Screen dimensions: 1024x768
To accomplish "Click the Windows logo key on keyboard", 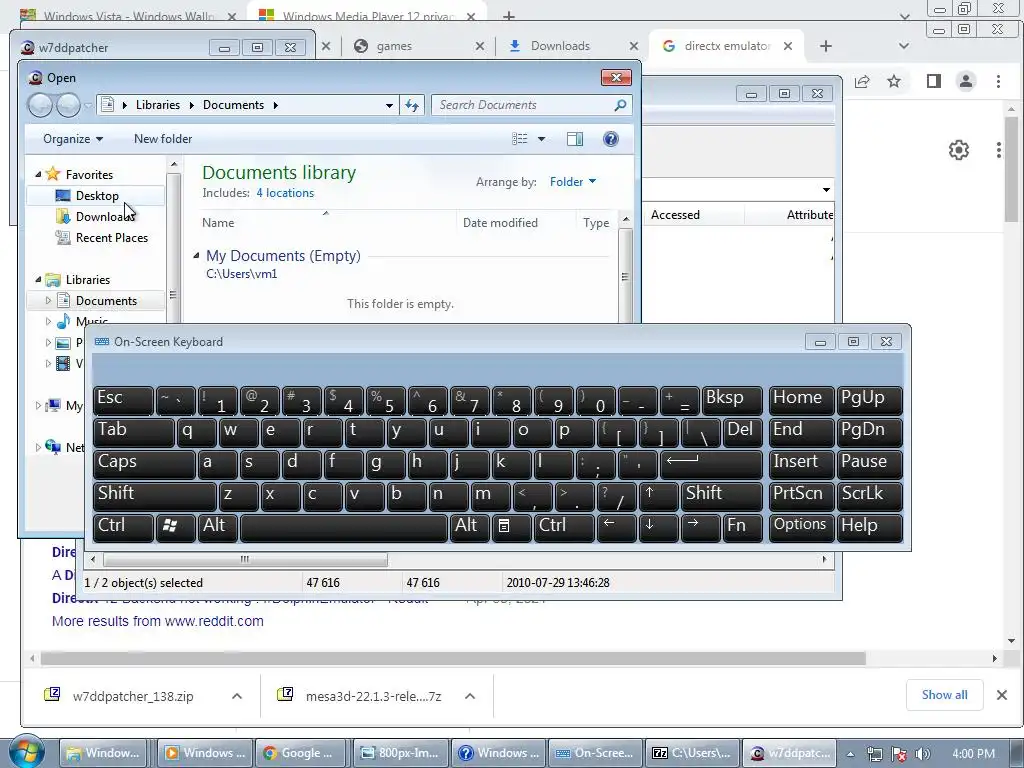I will 175,528.
